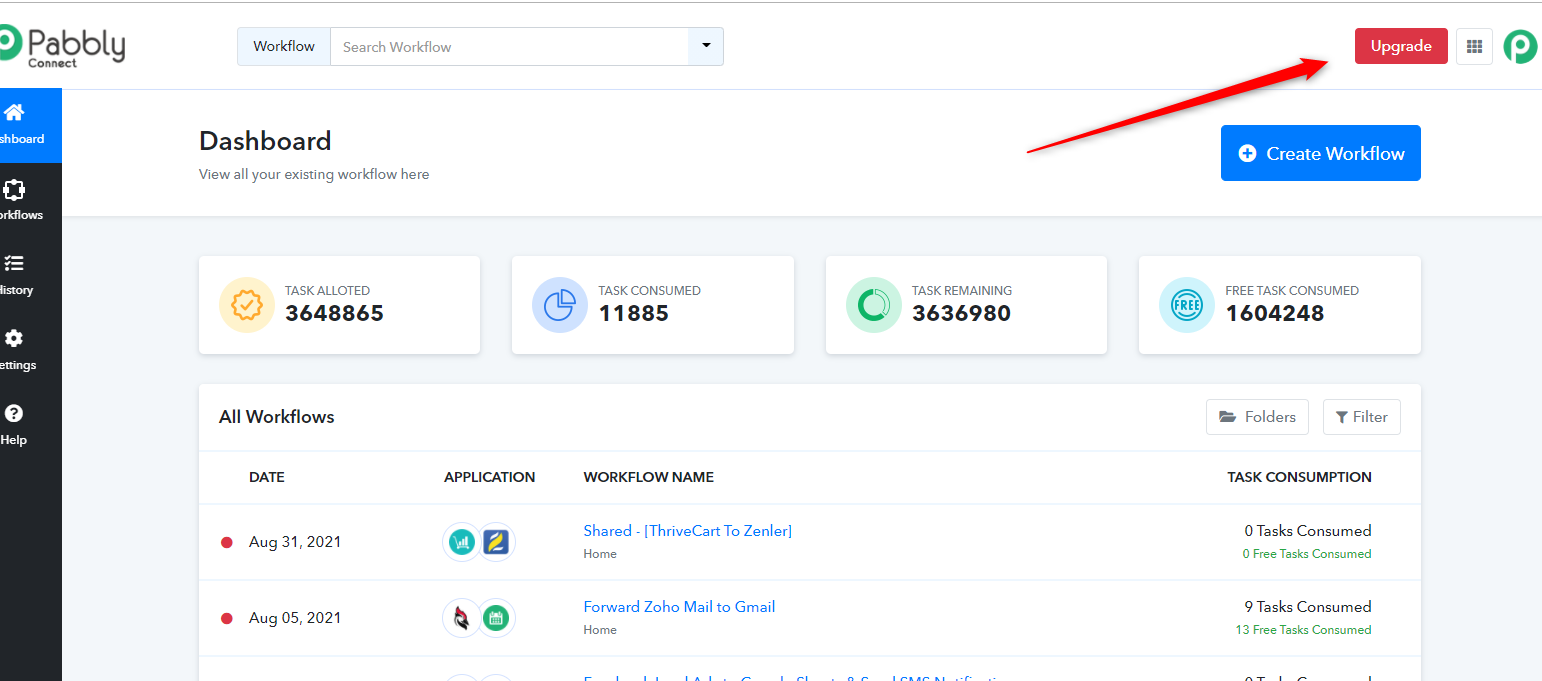Open the Folders selector
This screenshot has height=681, width=1542.
1257,417
